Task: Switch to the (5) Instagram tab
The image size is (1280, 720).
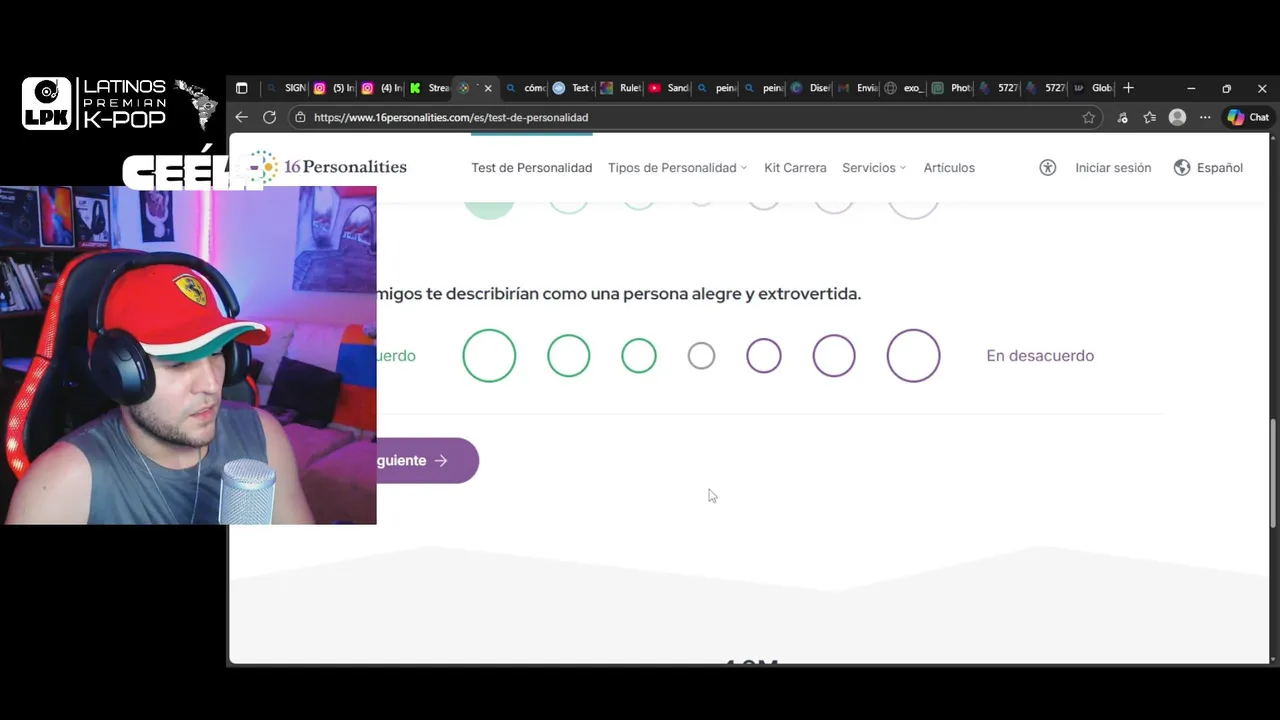Action: [x=333, y=88]
